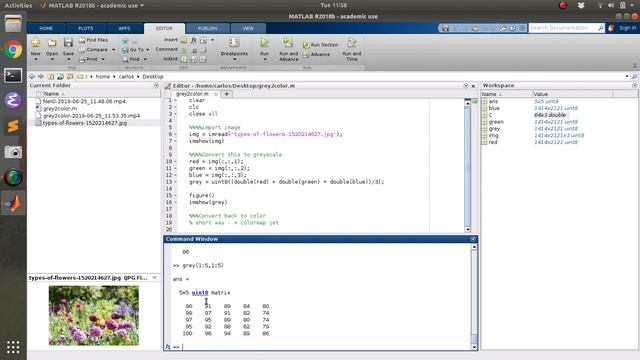The width and height of the screenshot is (640, 360).
Task: Click the help question mark icon
Action: [513, 28]
